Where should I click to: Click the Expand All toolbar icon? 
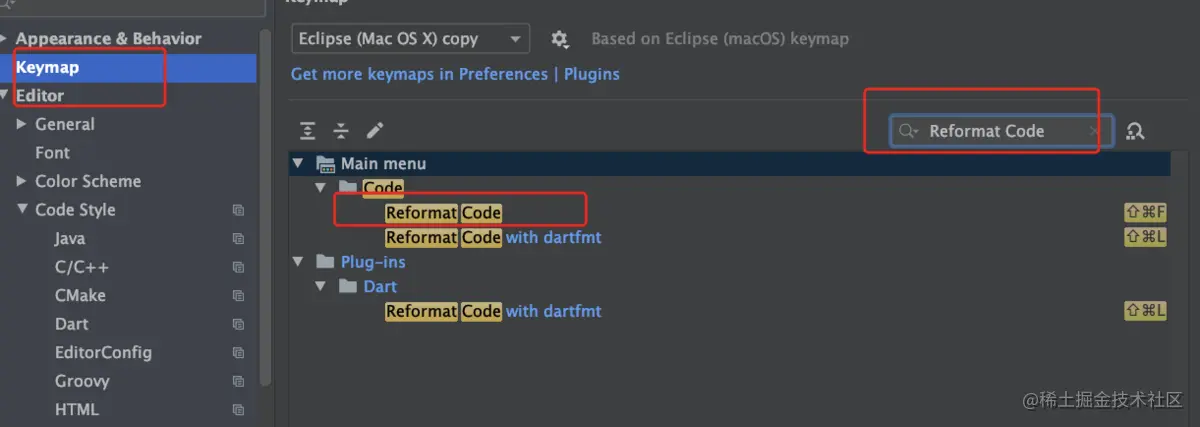click(308, 131)
